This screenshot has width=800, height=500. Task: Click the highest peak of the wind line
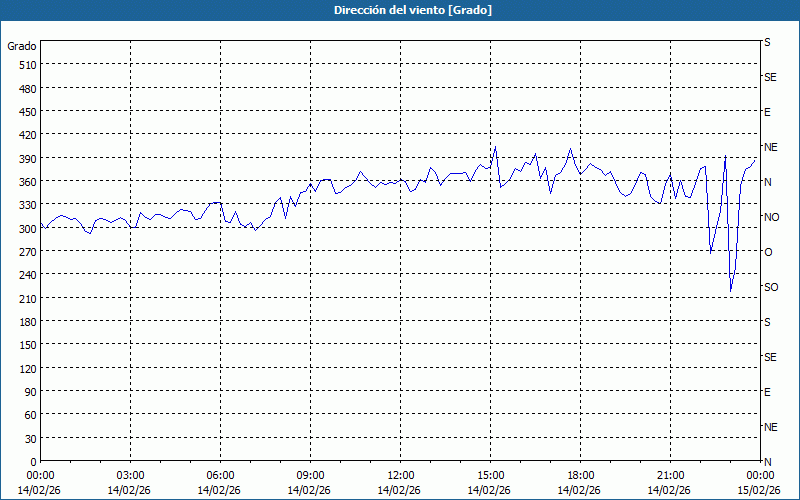coord(495,147)
